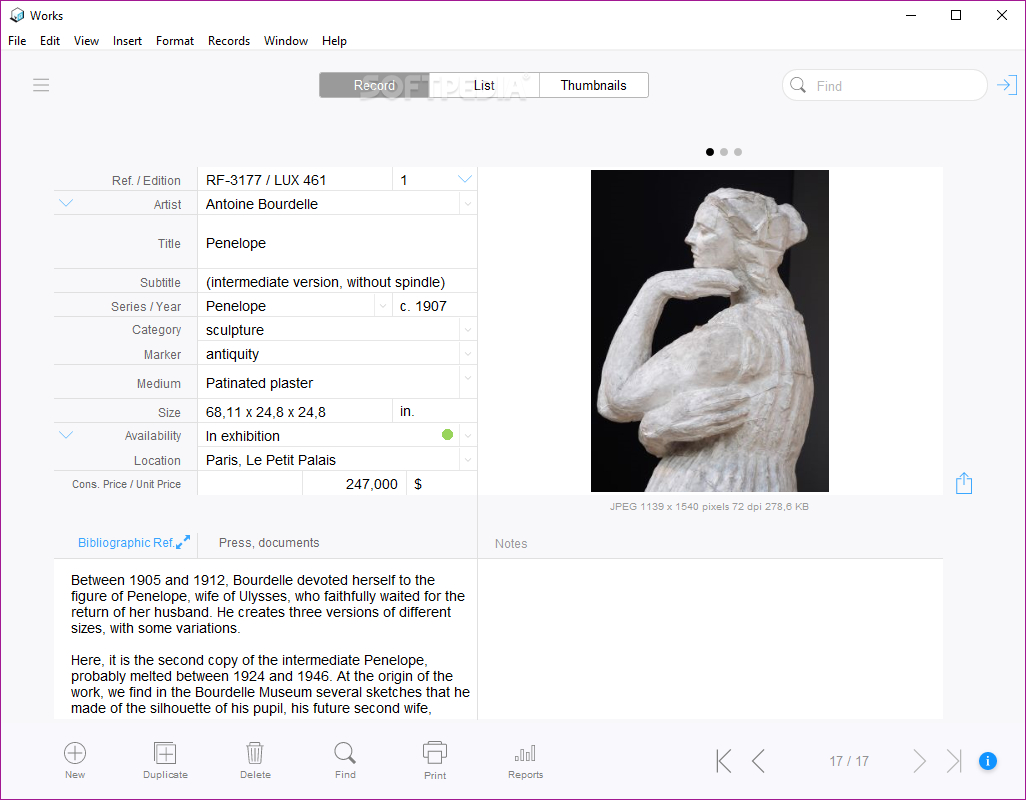Image resolution: width=1026 pixels, height=800 pixels.
Task: Switch to Record view
Action: tap(374, 85)
